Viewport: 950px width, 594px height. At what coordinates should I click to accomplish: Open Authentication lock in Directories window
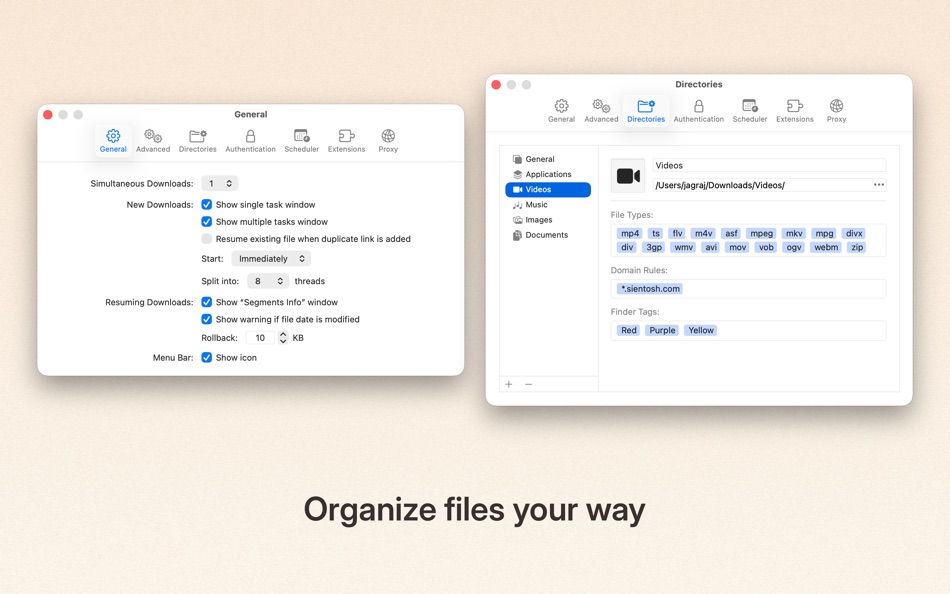click(x=699, y=111)
